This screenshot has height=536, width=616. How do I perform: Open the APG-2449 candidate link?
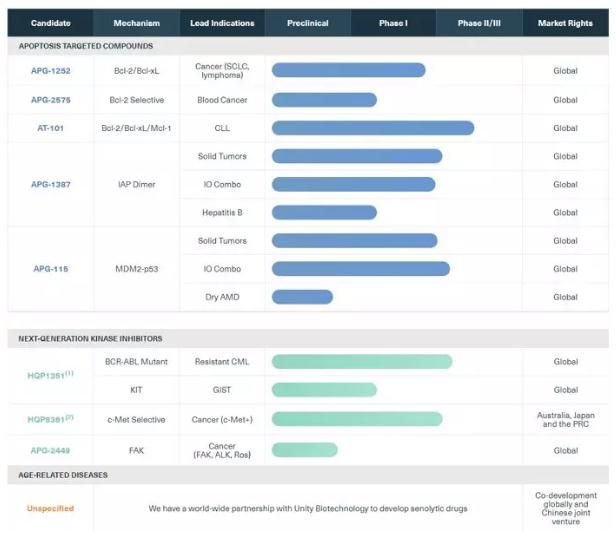coord(50,450)
